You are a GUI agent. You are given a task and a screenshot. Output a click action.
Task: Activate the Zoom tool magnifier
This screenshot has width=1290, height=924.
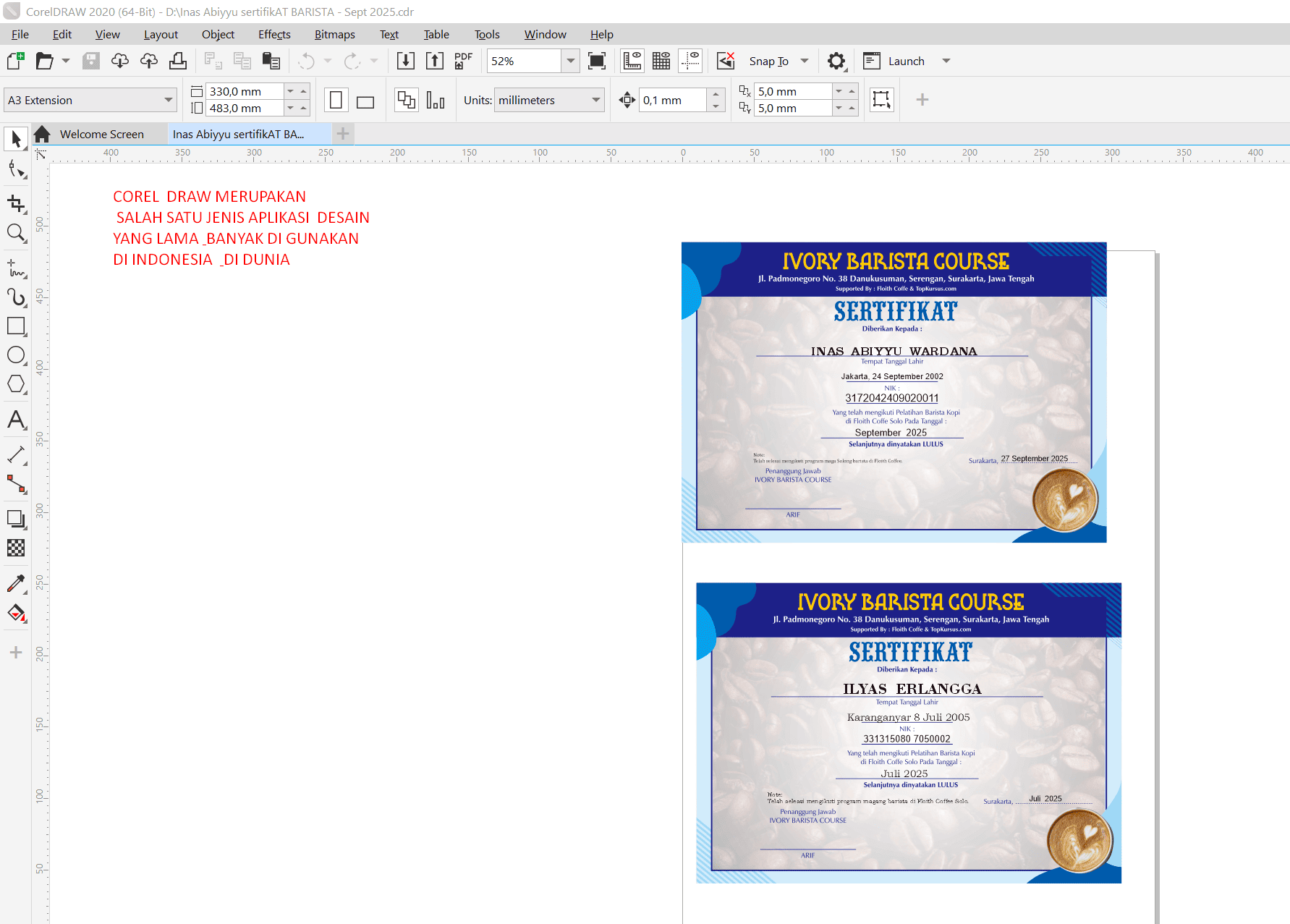16,233
